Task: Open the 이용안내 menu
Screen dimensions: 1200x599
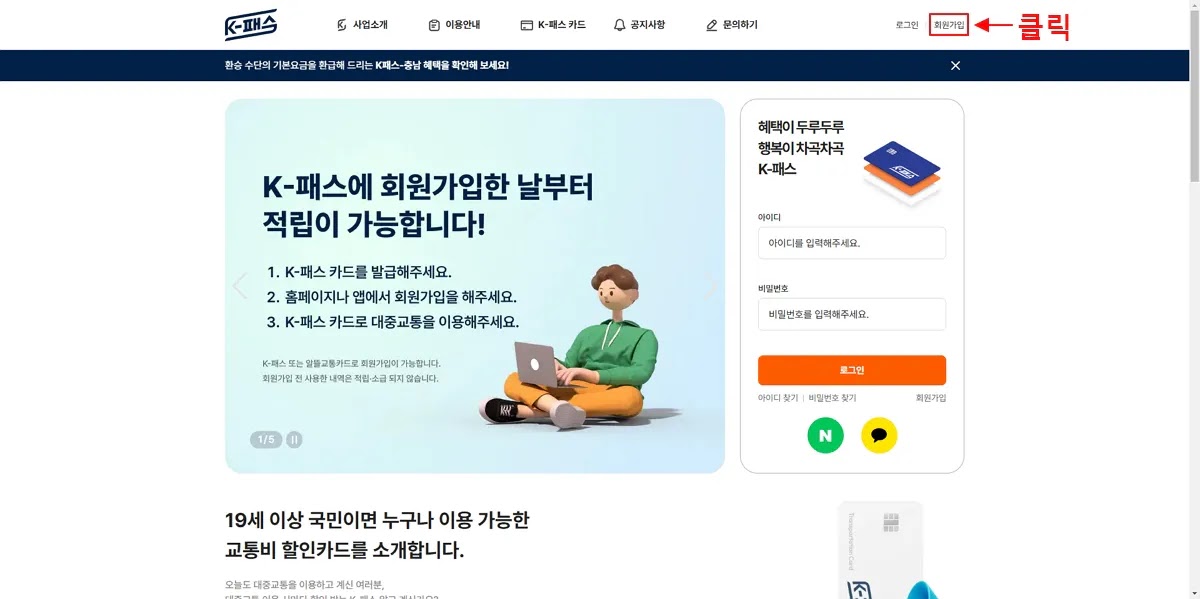Action: tap(454, 25)
